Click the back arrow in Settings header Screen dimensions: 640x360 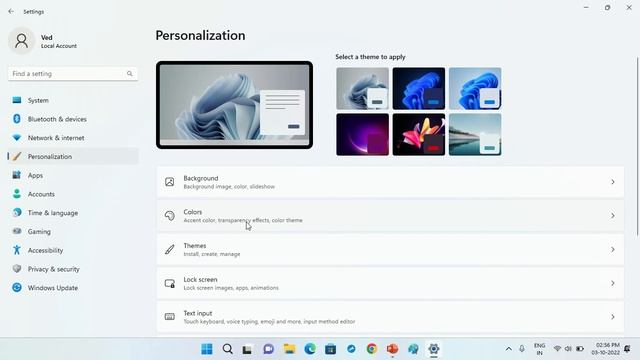[x=11, y=11]
